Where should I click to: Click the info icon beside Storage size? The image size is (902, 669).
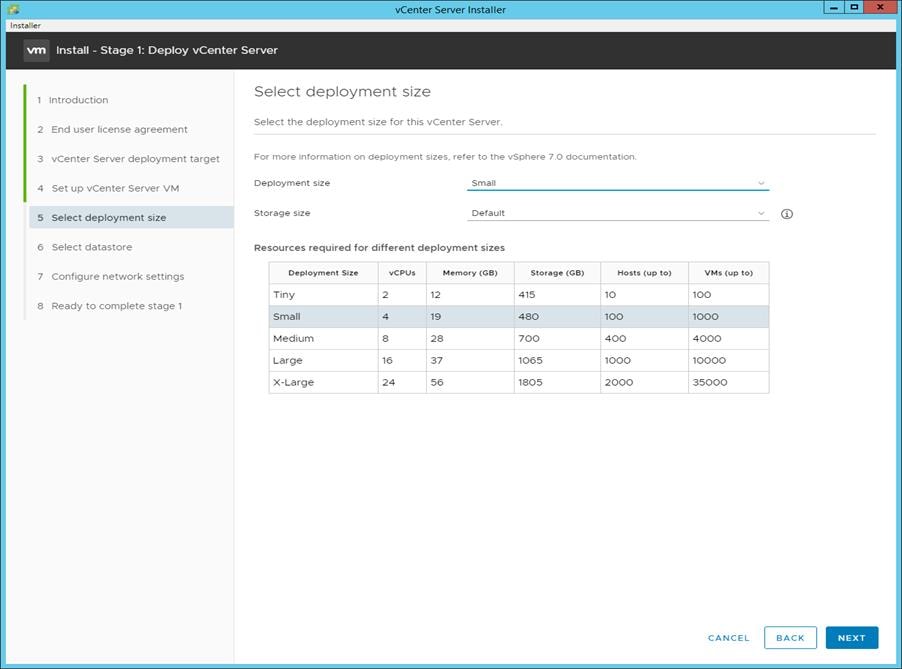click(x=789, y=212)
